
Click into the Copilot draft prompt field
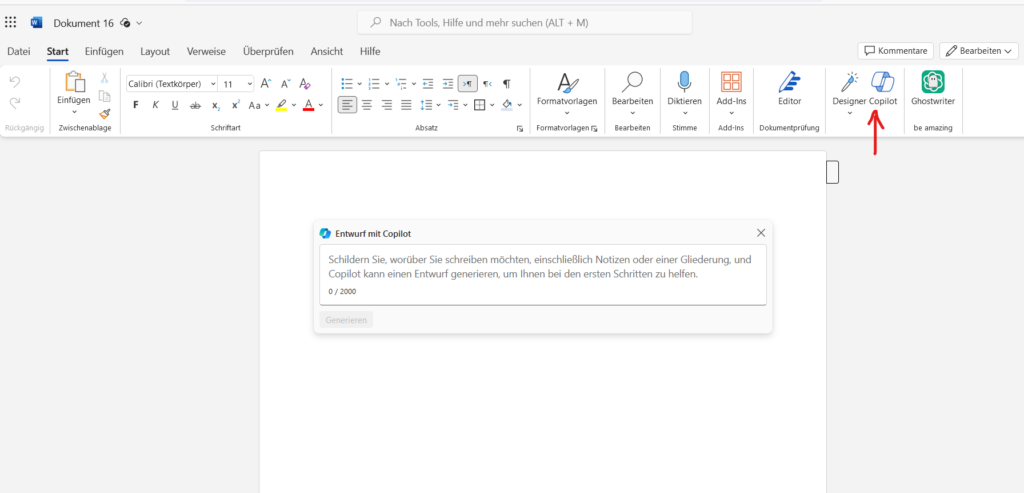pos(543,274)
